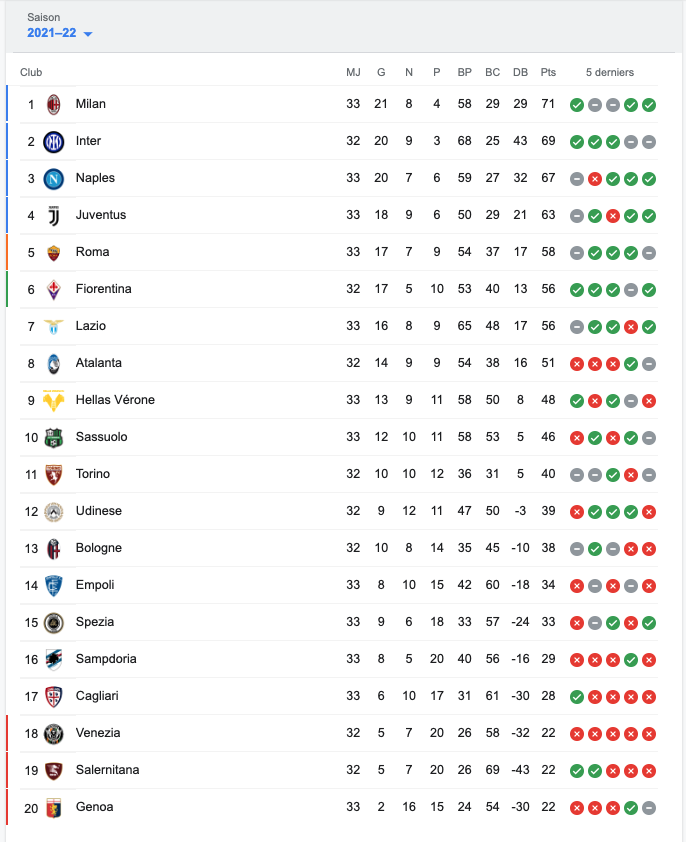
Task: Click the Torino club crest
Action: pyautogui.click(x=53, y=474)
